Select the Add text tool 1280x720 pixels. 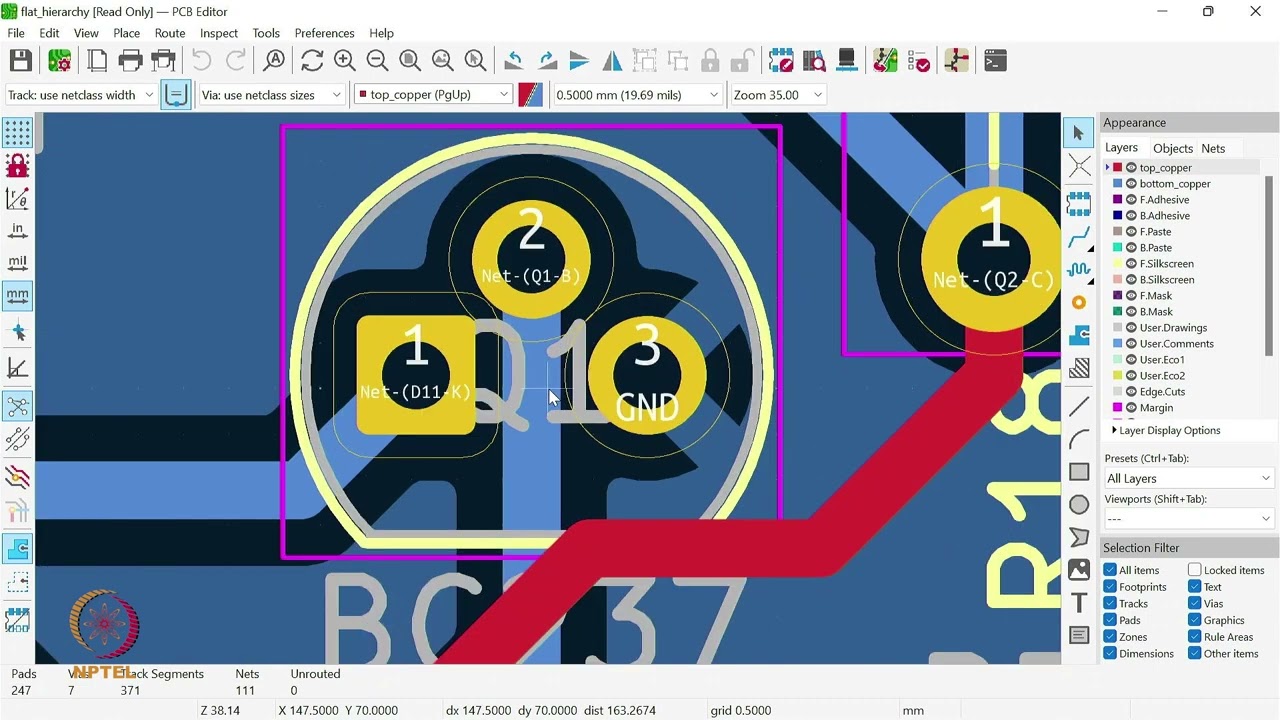point(1079,602)
